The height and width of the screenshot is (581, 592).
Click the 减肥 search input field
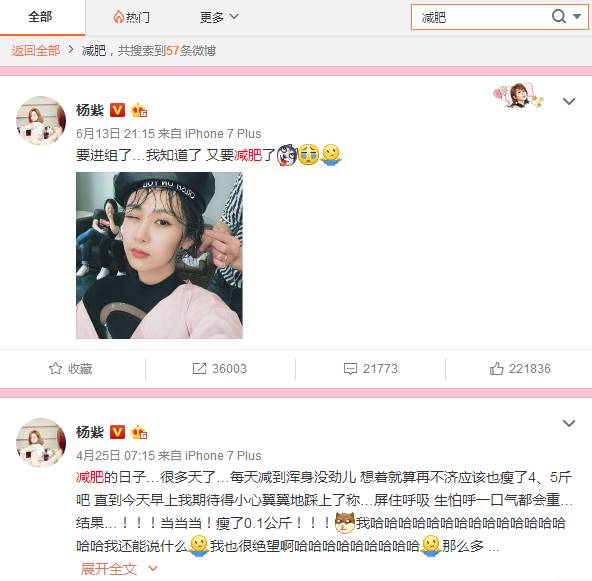point(481,17)
